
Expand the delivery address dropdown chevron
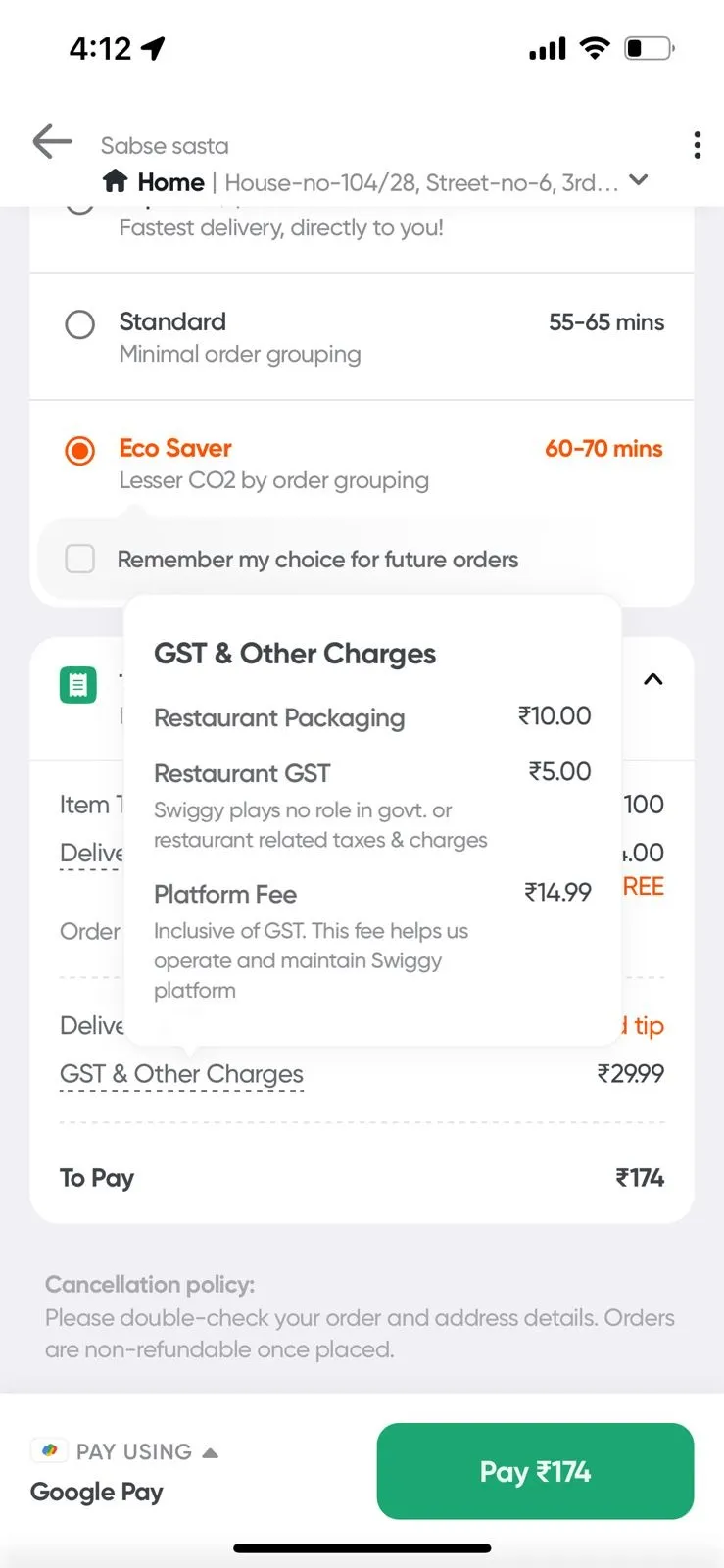(639, 180)
